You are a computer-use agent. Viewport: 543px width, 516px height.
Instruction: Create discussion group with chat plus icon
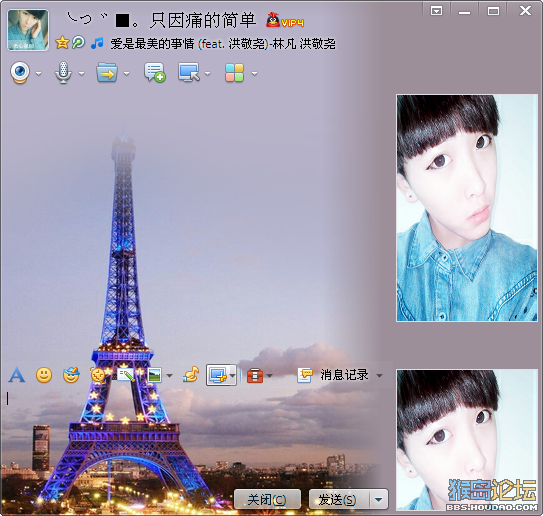(154, 73)
